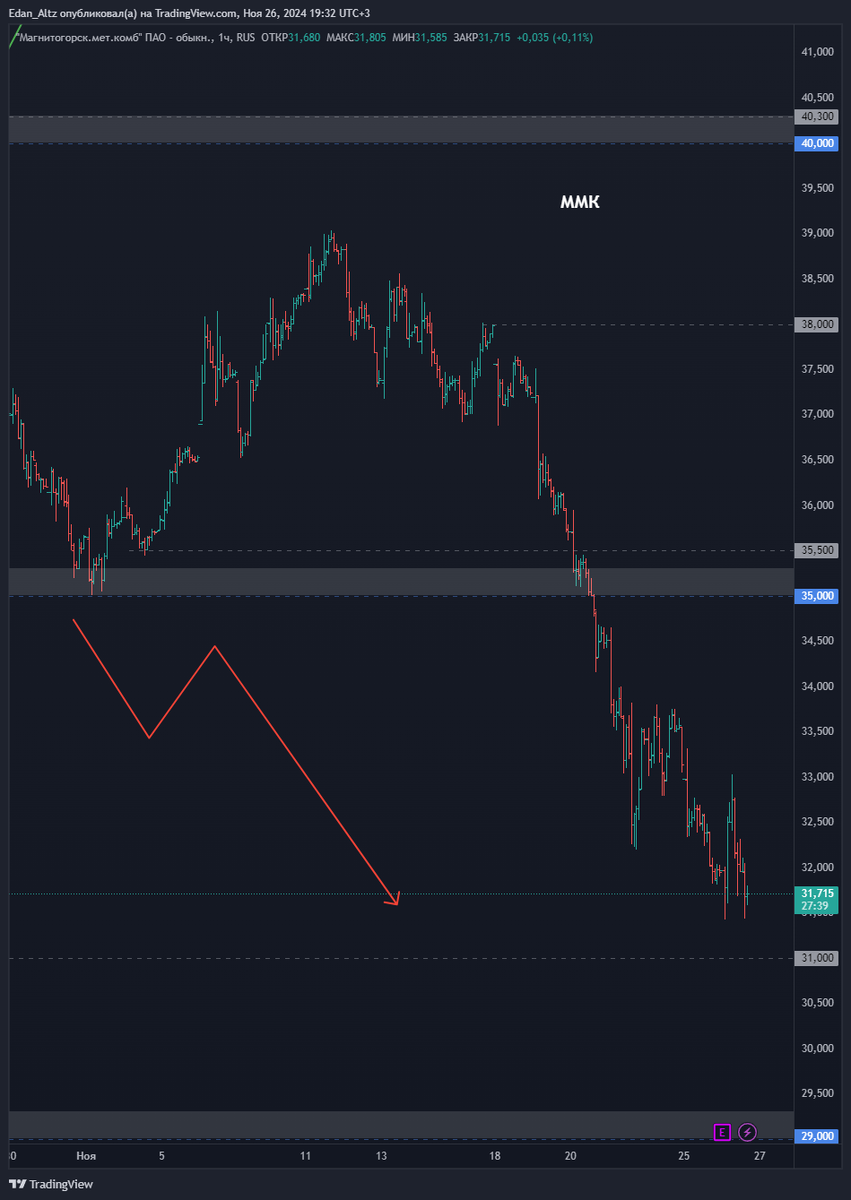Click the 38,000 dashed line price label
The image size is (851, 1200).
click(818, 324)
